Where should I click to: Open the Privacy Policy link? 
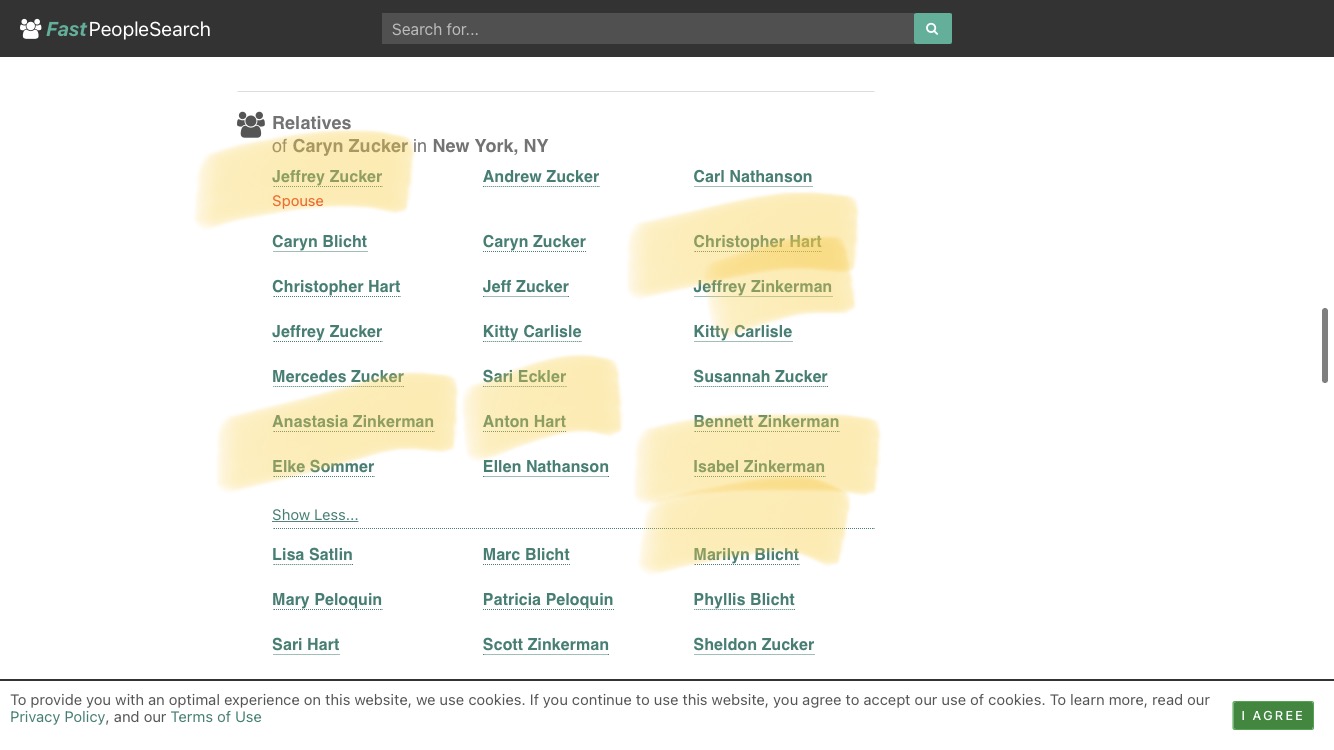click(57, 717)
